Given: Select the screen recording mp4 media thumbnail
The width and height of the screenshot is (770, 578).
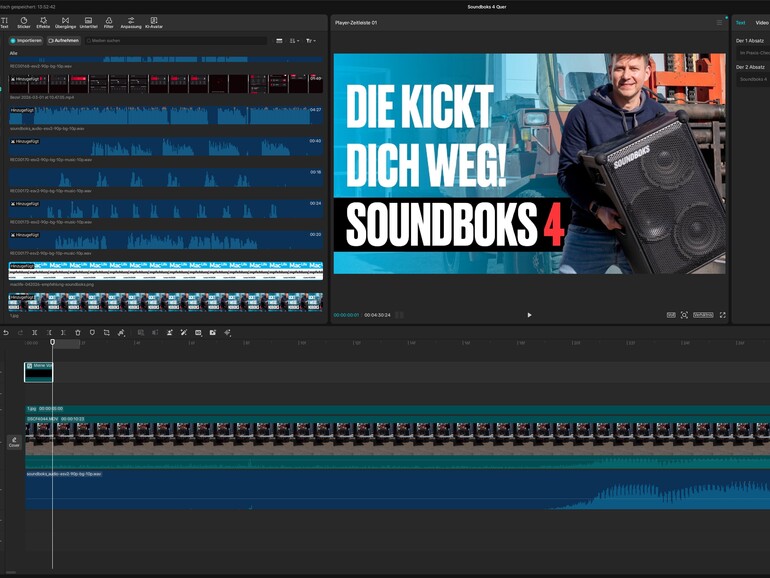Looking at the screenshot, I should coord(166,84).
